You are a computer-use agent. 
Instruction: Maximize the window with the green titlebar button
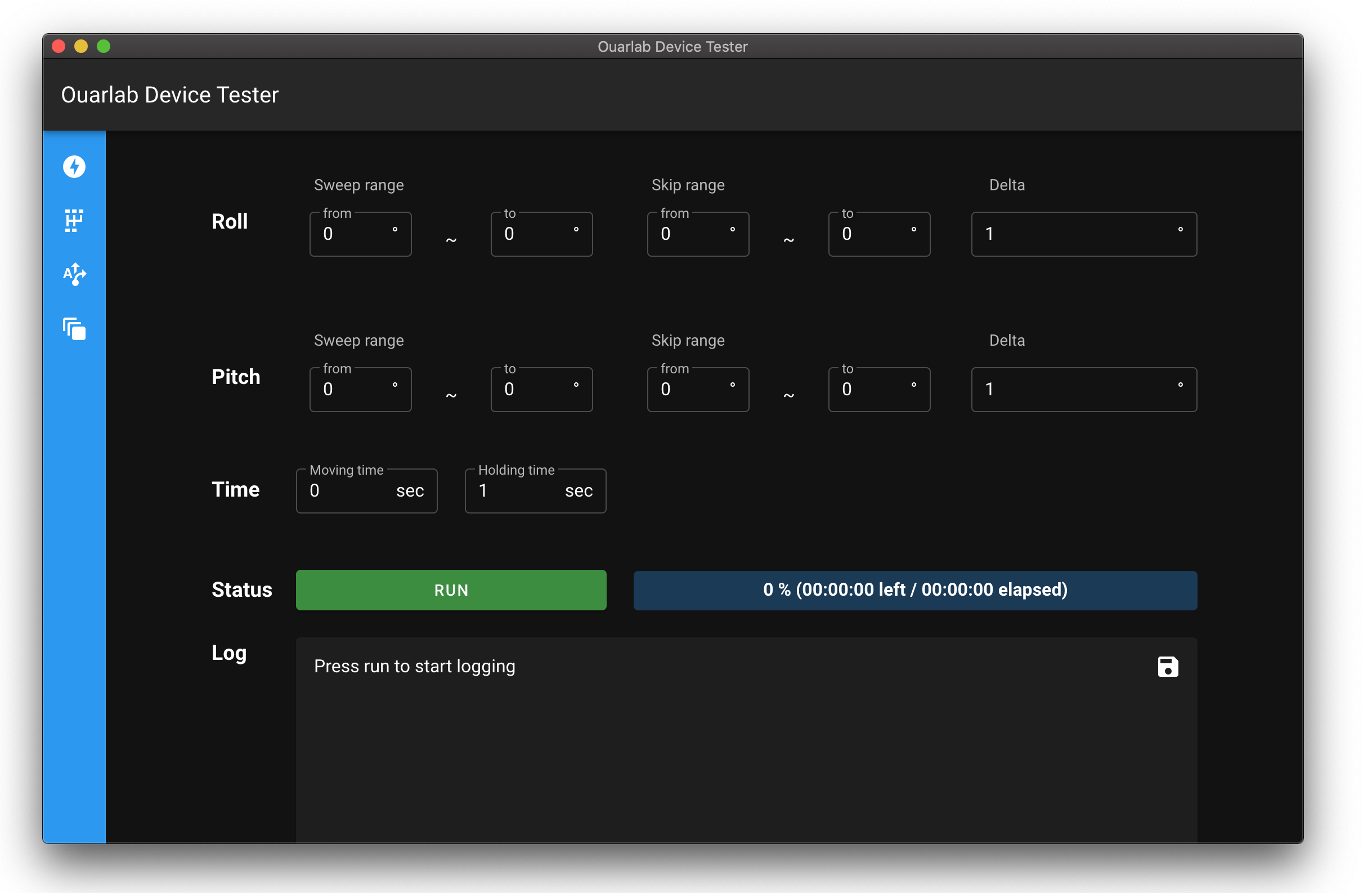tap(104, 46)
